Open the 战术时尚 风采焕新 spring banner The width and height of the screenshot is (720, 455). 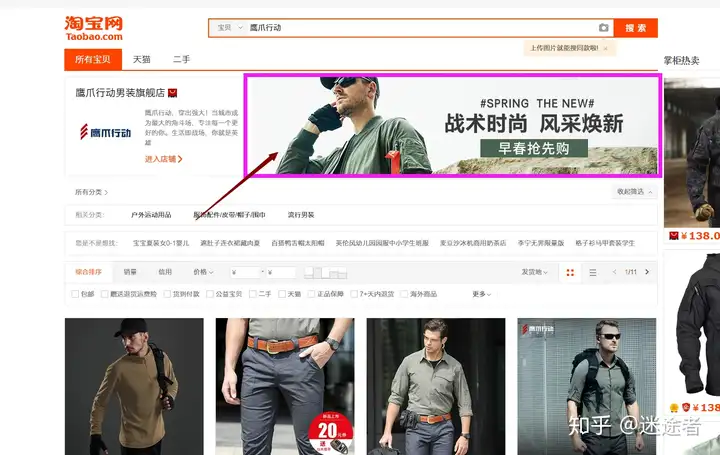[453, 125]
